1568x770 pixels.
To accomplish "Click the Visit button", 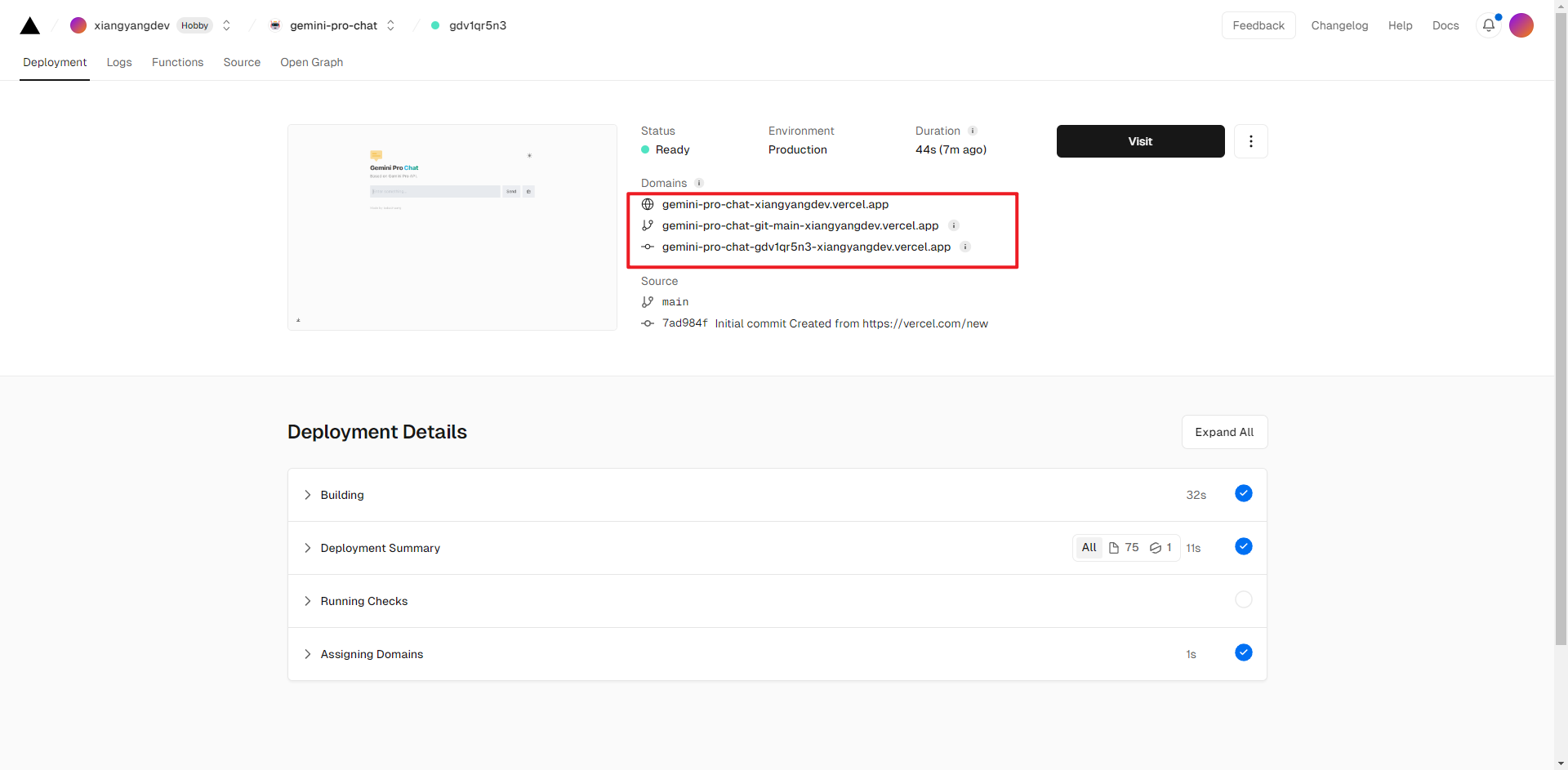I will click(1140, 141).
